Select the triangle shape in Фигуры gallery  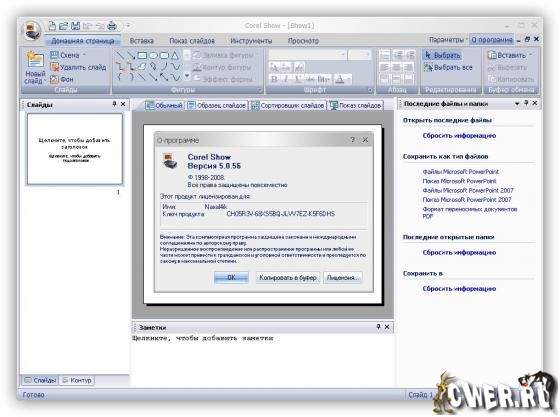(x=175, y=55)
